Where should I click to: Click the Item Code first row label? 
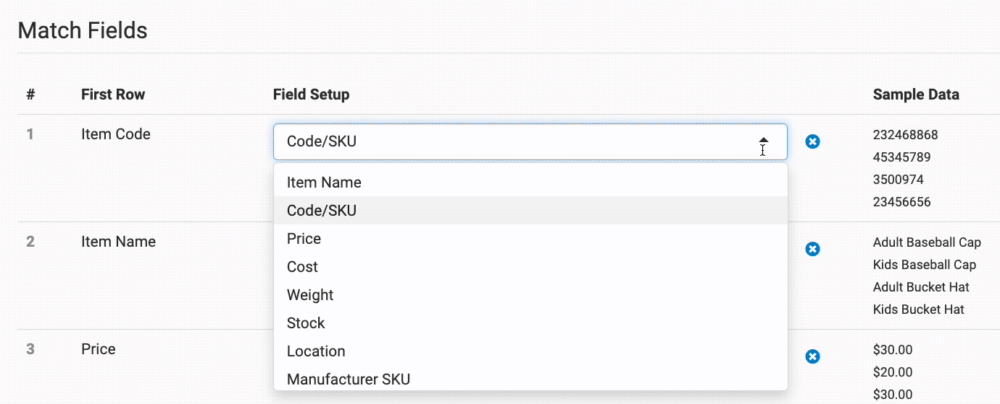116,134
